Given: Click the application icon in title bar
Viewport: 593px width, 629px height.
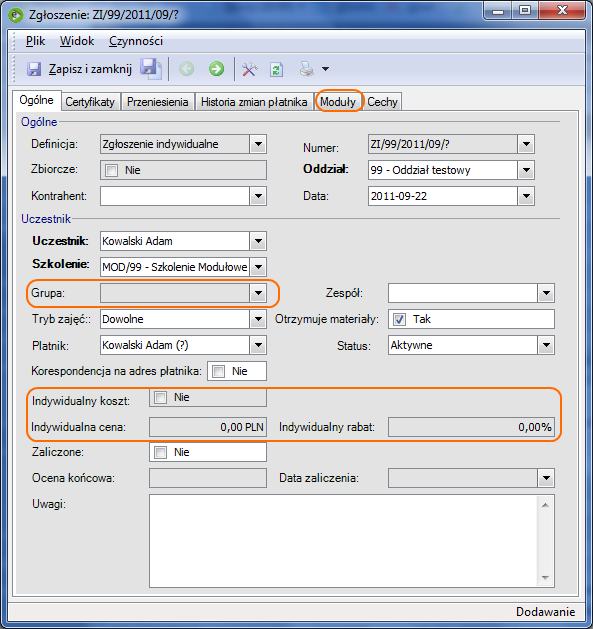Looking at the screenshot, I should [16, 15].
